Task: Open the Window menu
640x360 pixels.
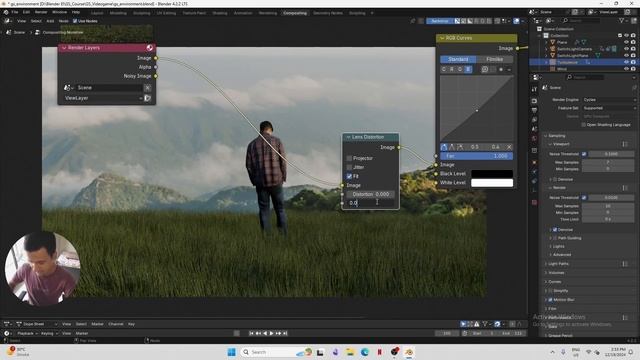Action: point(60,12)
